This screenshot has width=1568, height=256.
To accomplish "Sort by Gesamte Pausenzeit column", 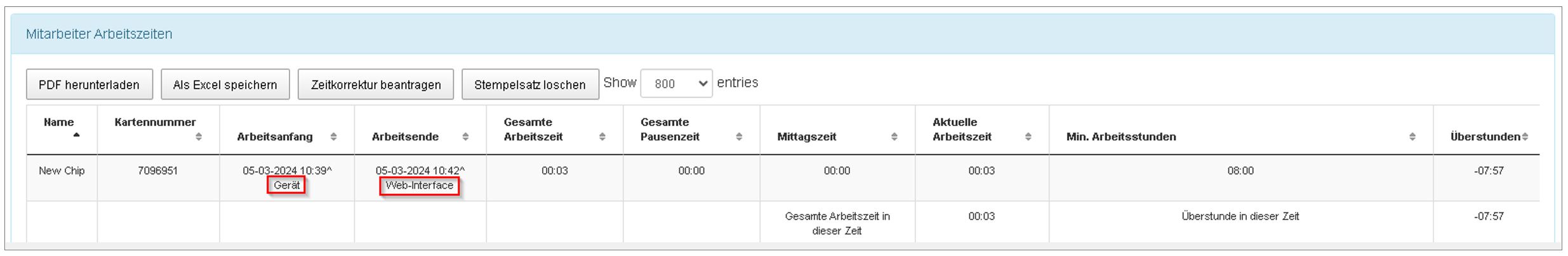I will pyautogui.click(x=739, y=136).
